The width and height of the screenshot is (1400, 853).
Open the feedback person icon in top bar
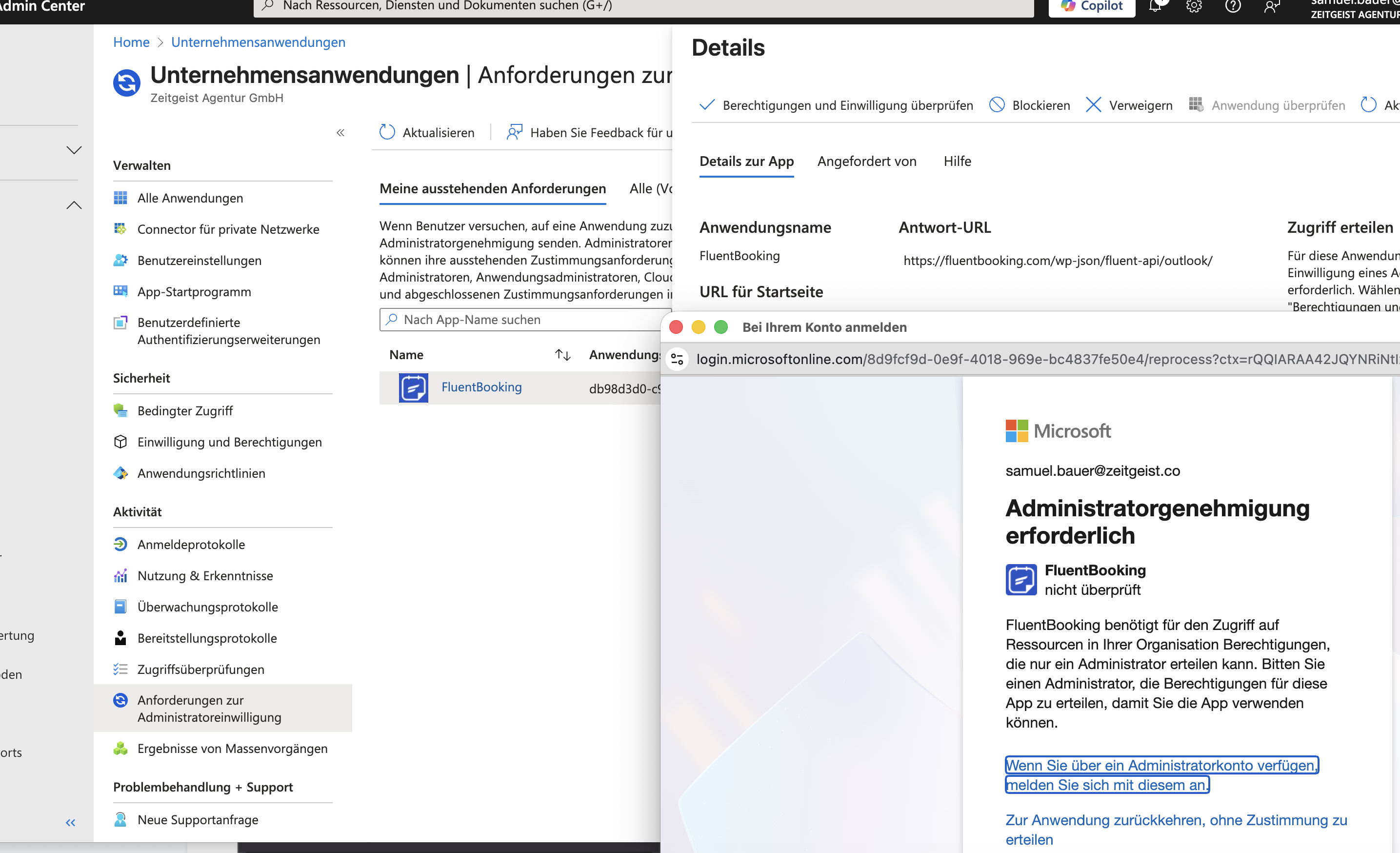[x=1272, y=6]
